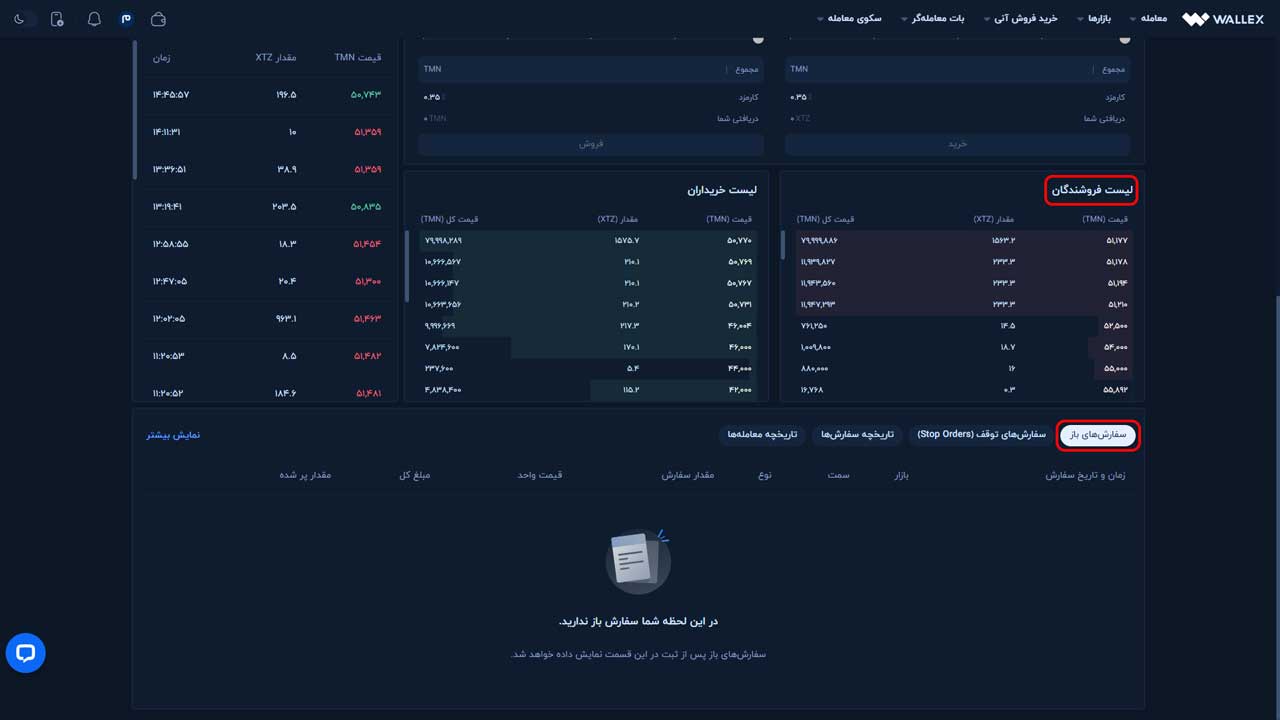Expand the بازارها menu
The width and height of the screenshot is (1280, 720).
coord(1093,19)
